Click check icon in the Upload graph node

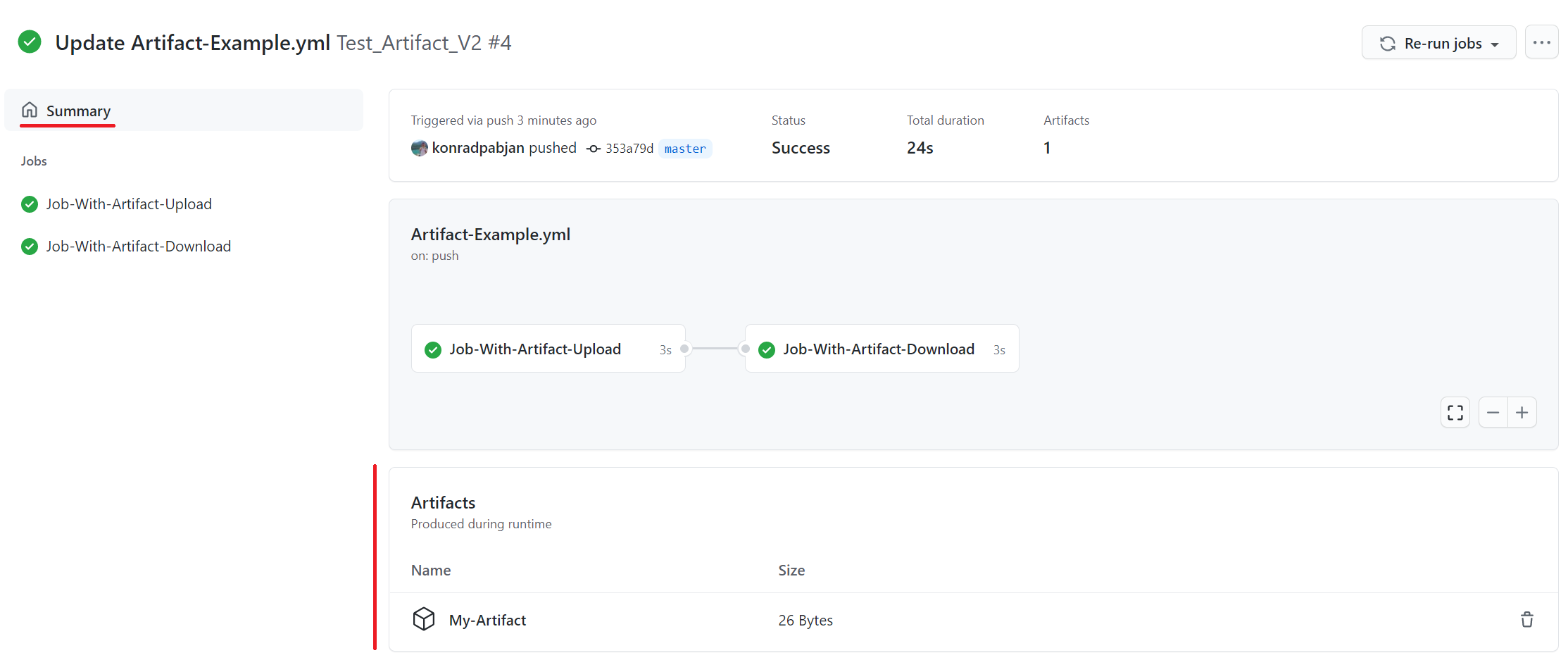pyautogui.click(x=433, y=349)
